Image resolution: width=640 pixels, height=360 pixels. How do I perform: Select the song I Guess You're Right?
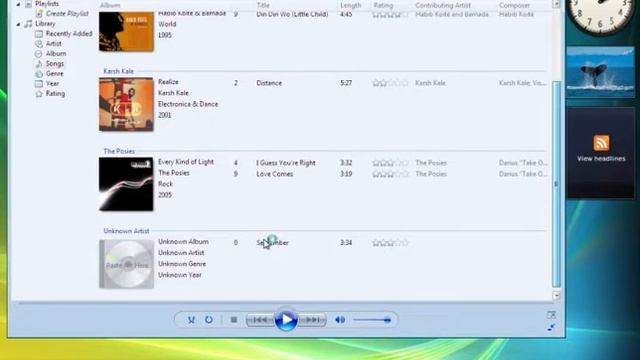point(286,163)
